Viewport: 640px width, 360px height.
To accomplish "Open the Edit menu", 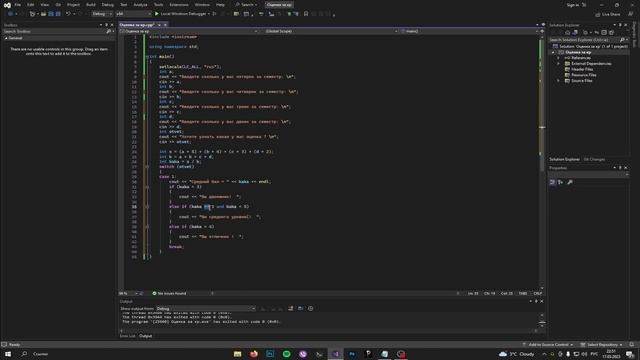I will (x=31, y=5).
